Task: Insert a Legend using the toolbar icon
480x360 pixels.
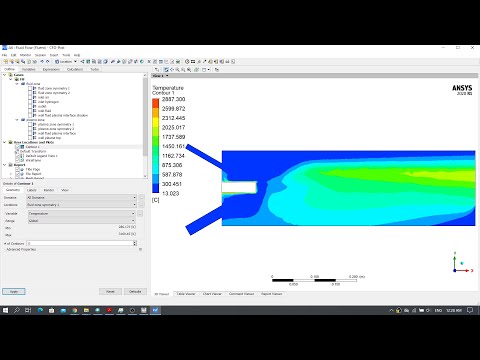Action: [x=124, y=62]
